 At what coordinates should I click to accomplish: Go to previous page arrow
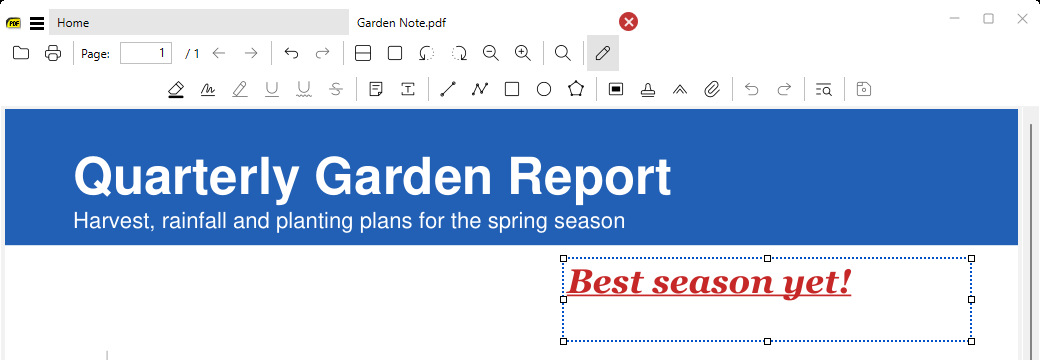(x=219, y=54)
